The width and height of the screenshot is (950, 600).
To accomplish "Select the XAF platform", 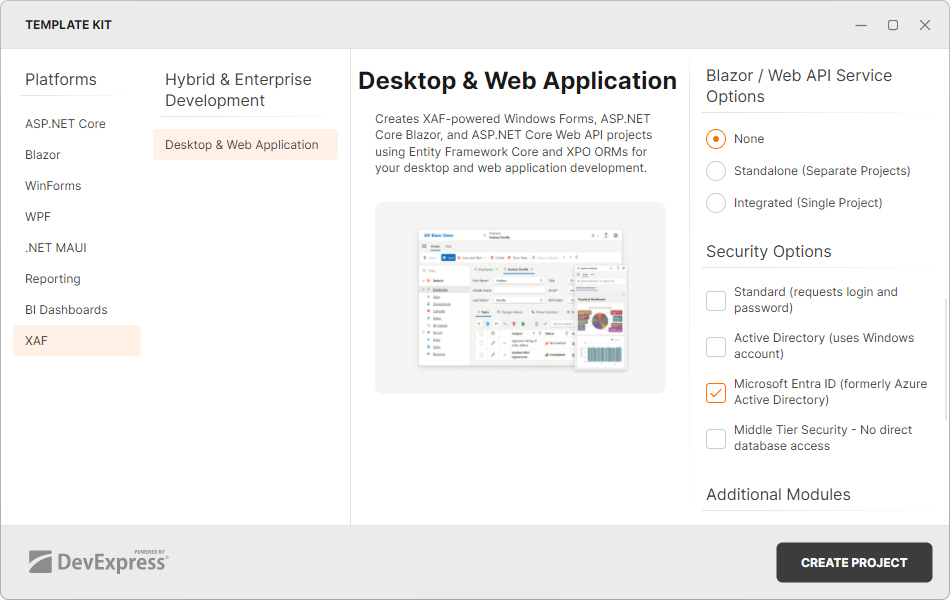I will pos(36,340).
